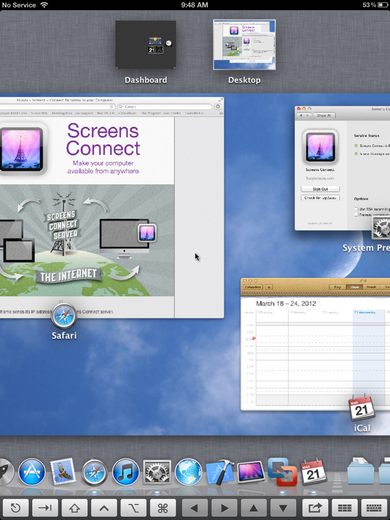Click the plus button in iCal toolbar
Viewport: 390px width, 520px height.
tap(269, 287)
